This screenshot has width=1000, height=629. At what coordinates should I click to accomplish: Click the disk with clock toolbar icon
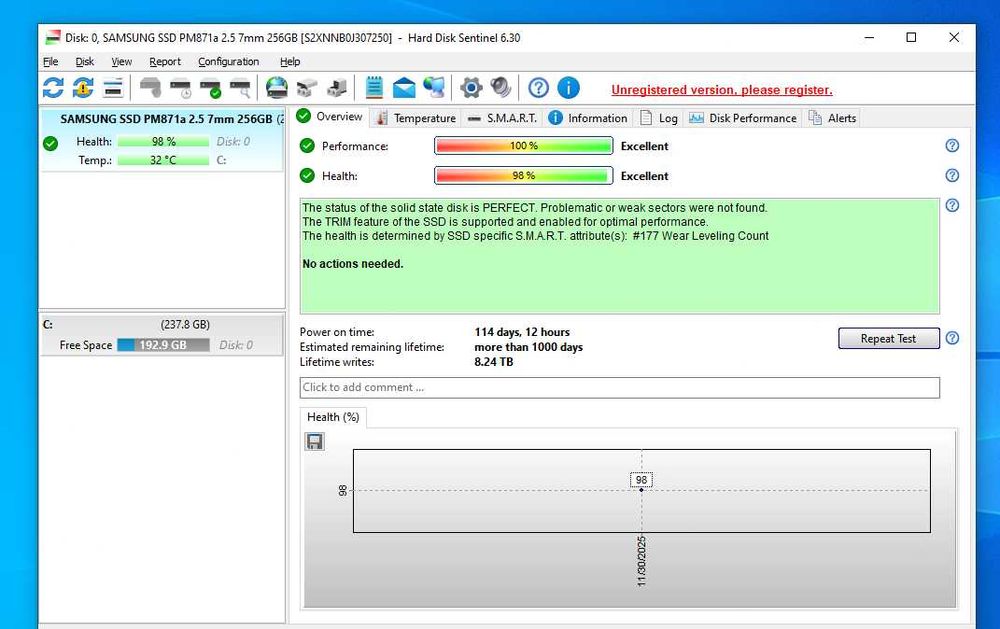180,87
